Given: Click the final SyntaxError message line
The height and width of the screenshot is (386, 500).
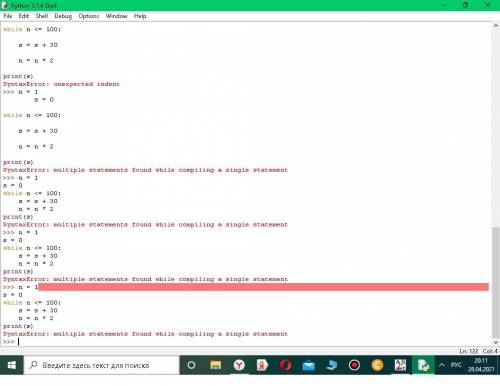Looking at the screenshot, I should point(145,334).
